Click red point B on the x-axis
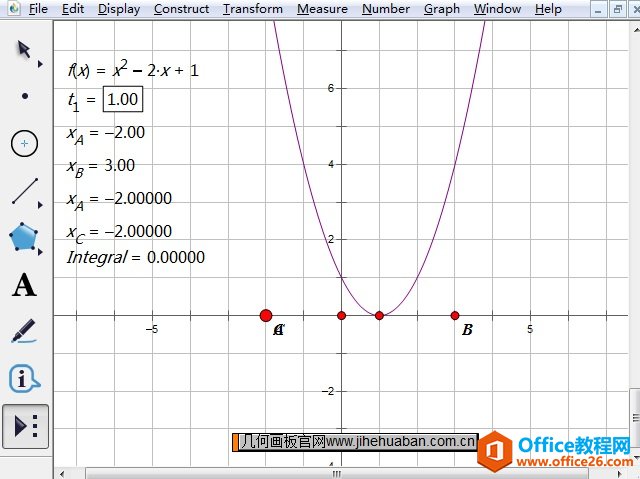Screen dimensions: 640x479 click(x=455, y=315)
